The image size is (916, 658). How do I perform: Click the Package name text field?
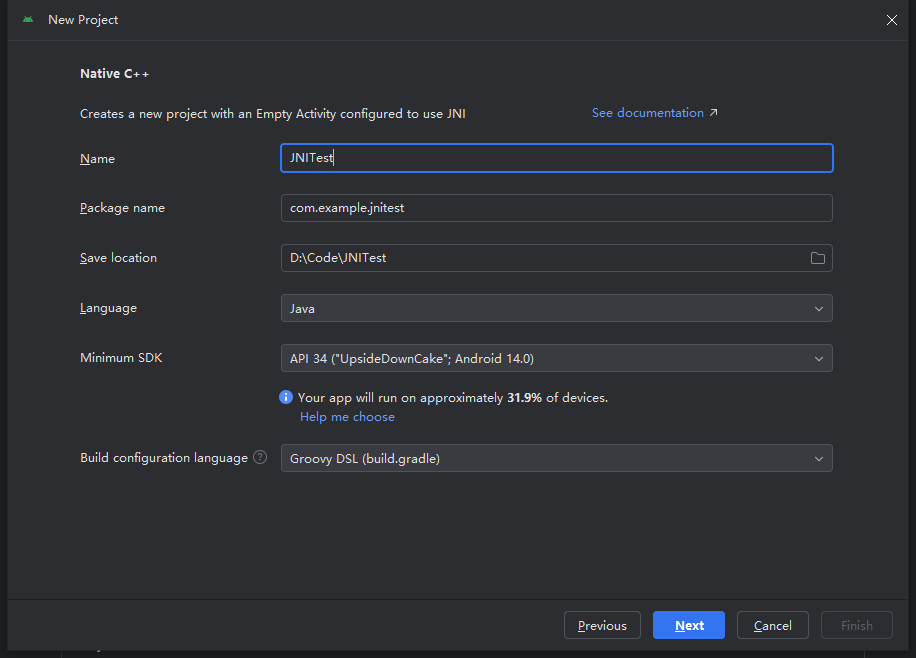[x=556, y=208]
